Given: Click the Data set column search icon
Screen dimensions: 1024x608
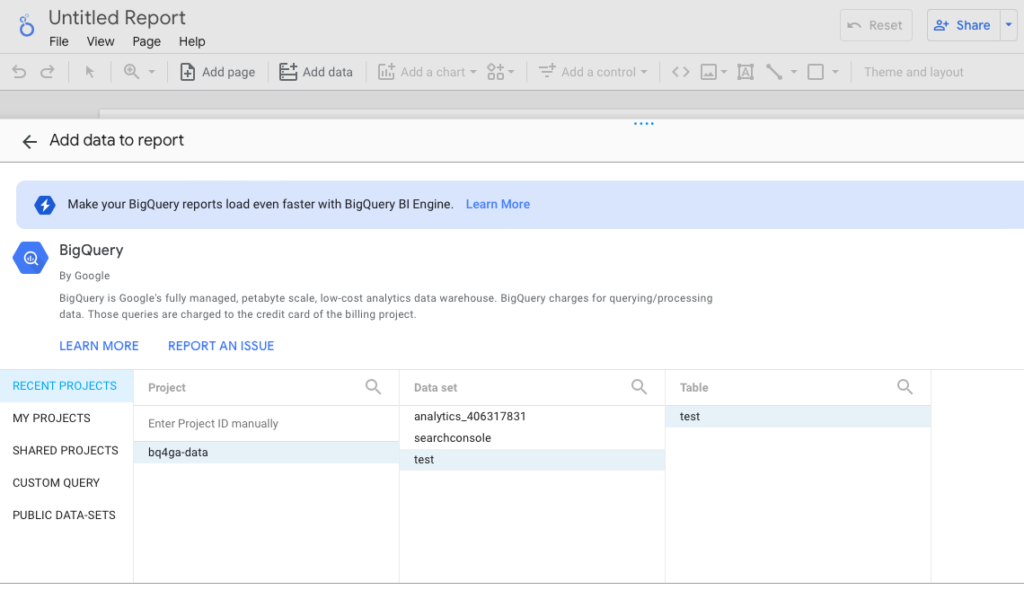Looking at the screenshot, I should [639, 387].
